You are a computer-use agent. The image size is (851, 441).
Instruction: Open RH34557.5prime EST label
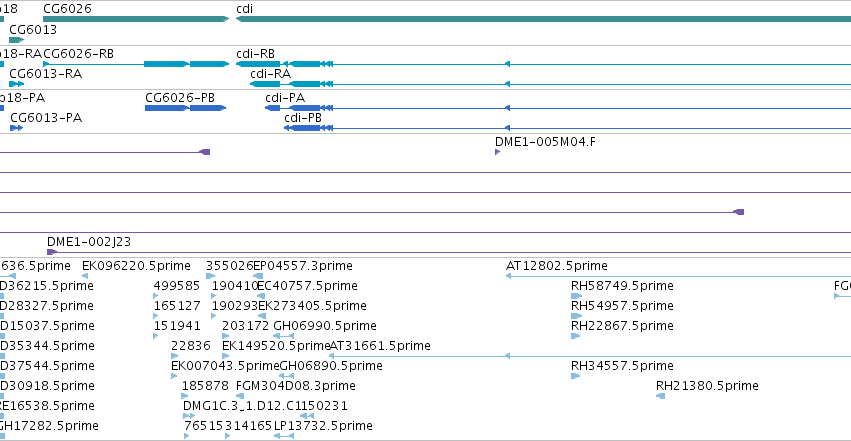tap(623, 366)
